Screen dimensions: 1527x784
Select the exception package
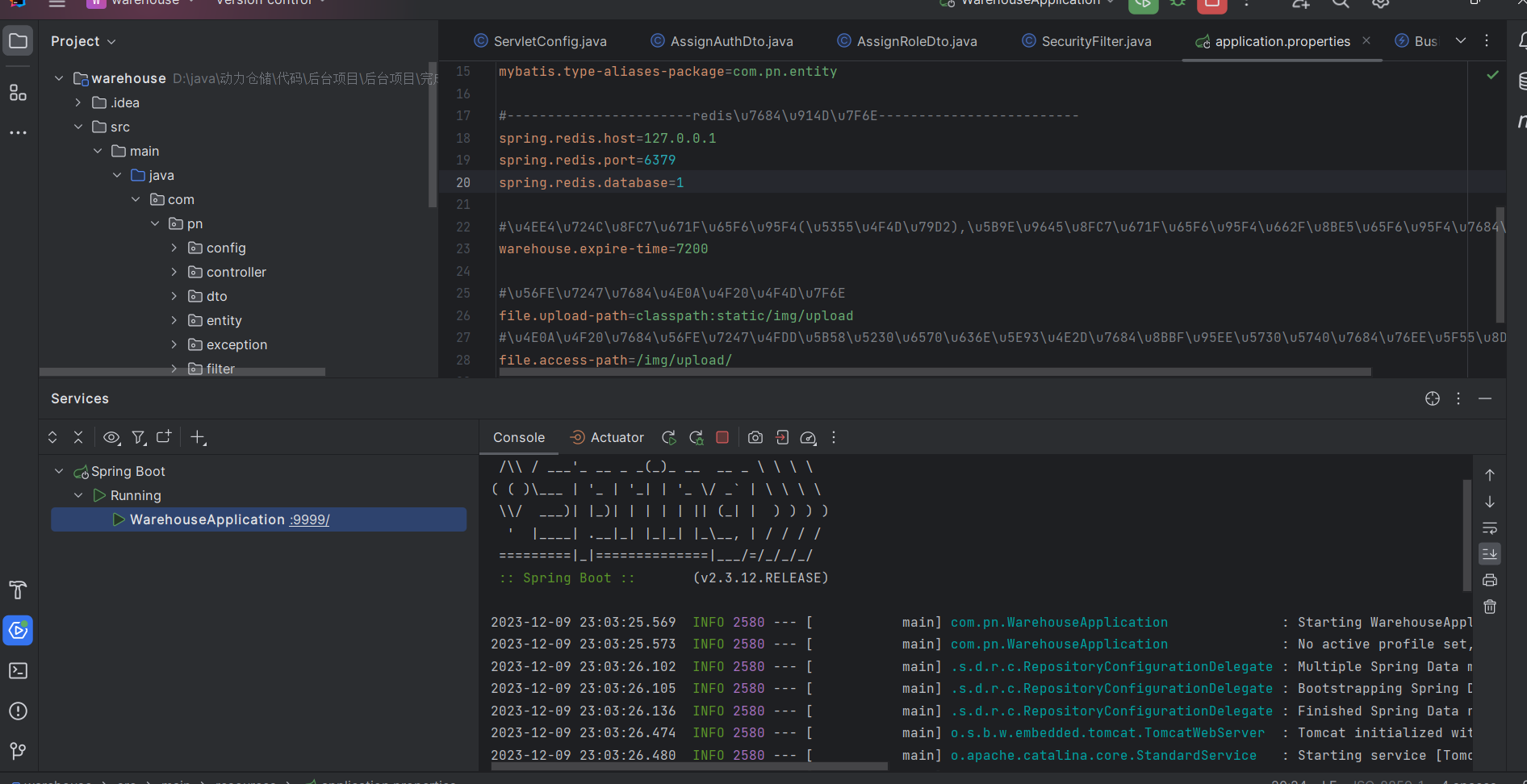[236, 344]
